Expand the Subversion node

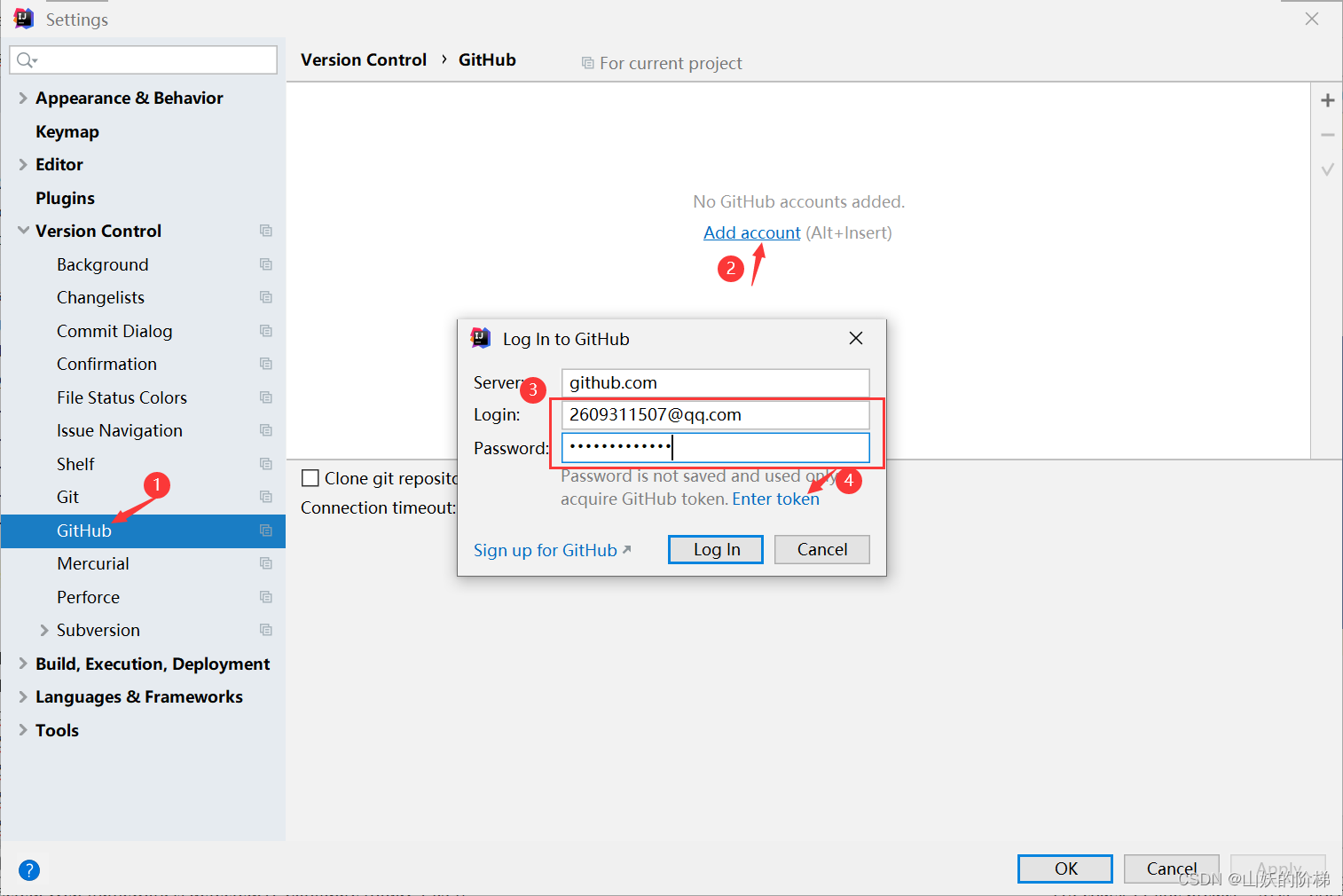44,630
